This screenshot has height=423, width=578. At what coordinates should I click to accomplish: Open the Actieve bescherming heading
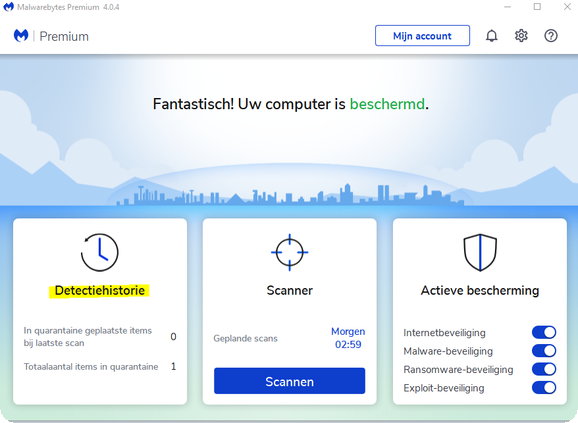pos(480,290)
